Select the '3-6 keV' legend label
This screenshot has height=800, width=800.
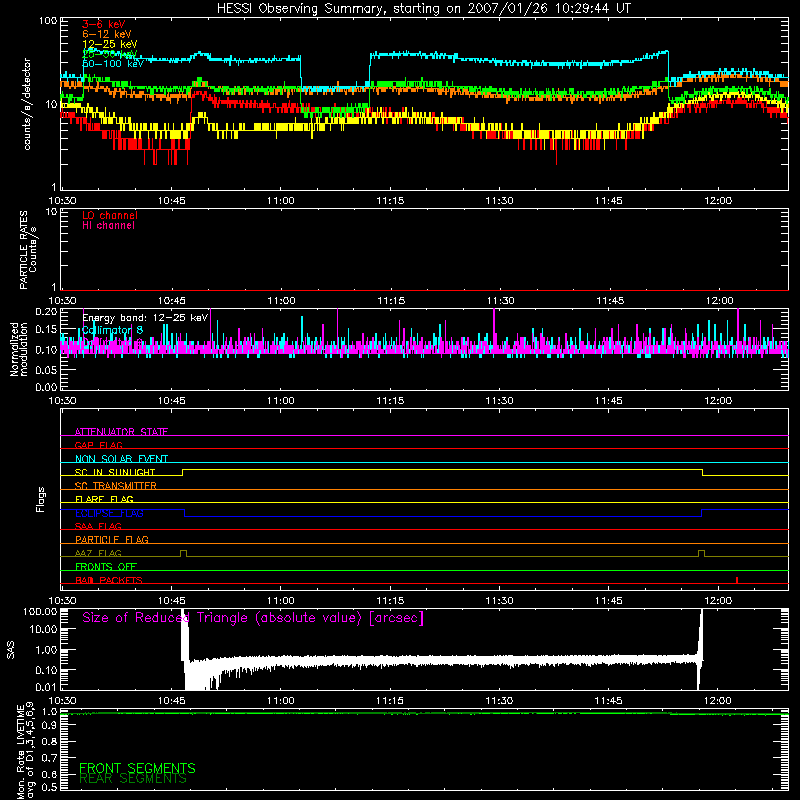click(x=104, y=24)
